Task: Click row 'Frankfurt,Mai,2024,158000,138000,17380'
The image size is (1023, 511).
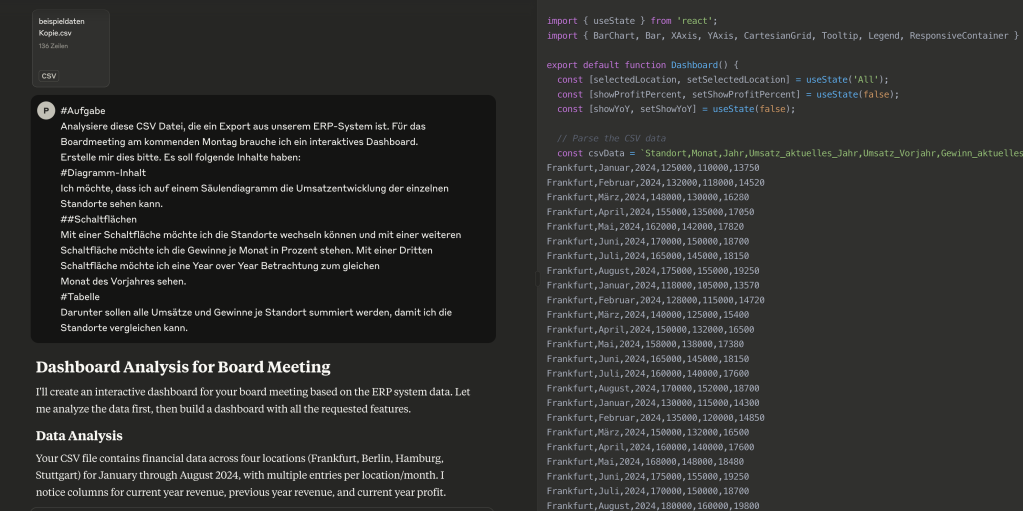Action: [x=645, y=344]
